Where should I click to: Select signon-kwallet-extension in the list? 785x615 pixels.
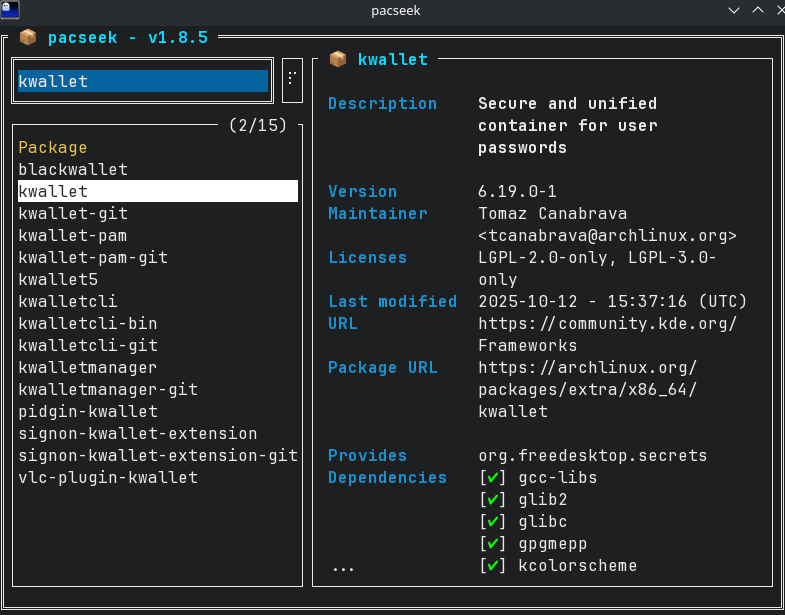pos(138,434)
